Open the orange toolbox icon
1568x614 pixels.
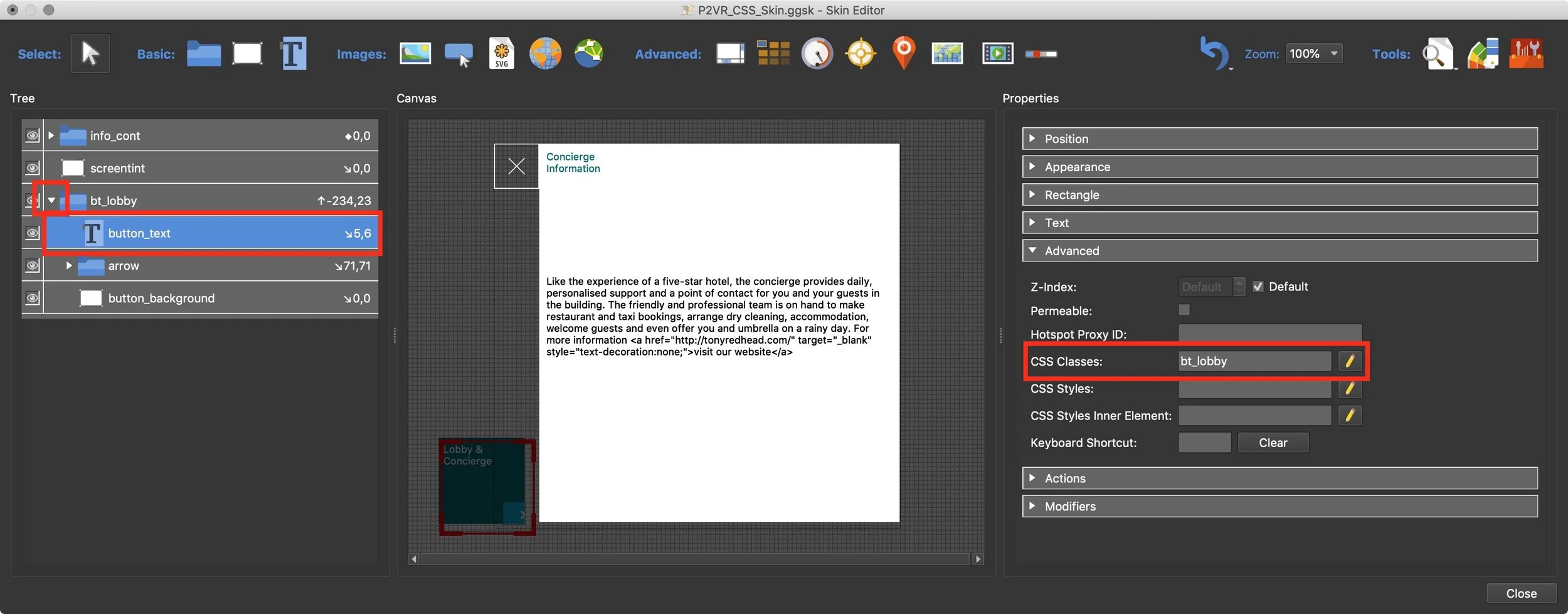pos(1526,54)
